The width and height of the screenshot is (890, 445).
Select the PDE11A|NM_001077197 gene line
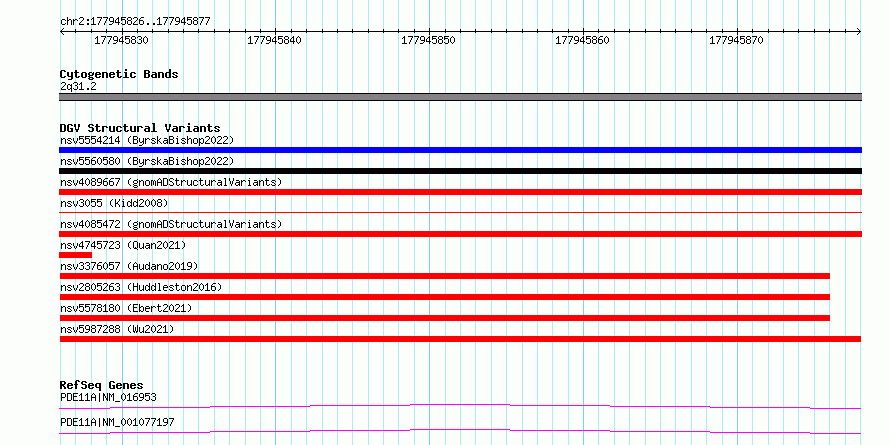click(460, 431)
